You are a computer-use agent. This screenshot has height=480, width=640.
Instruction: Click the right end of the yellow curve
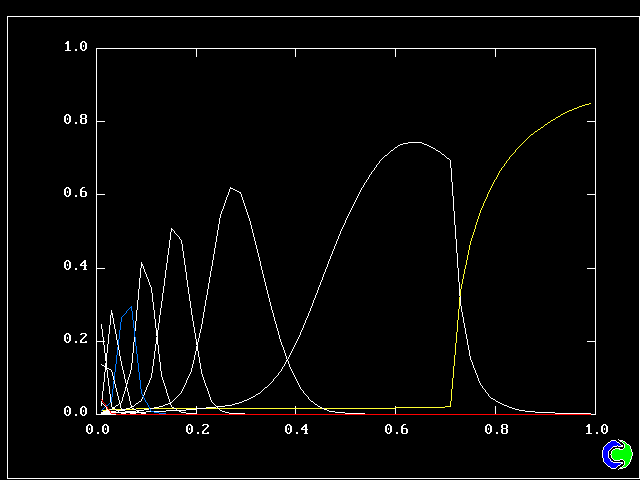click(591, 103)
